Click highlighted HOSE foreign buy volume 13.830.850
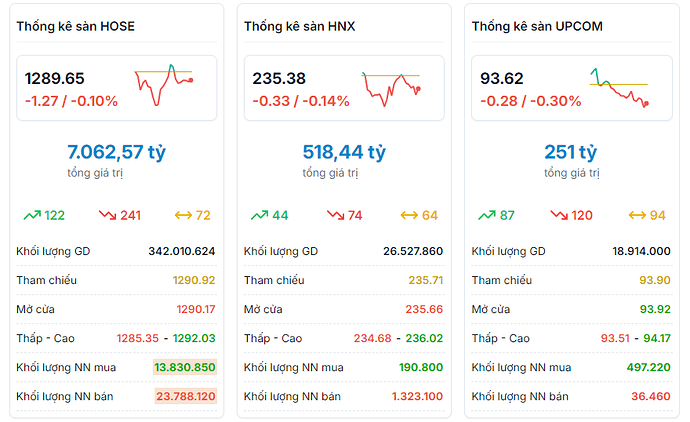This screenshot has height=422, width=690. 184,368
